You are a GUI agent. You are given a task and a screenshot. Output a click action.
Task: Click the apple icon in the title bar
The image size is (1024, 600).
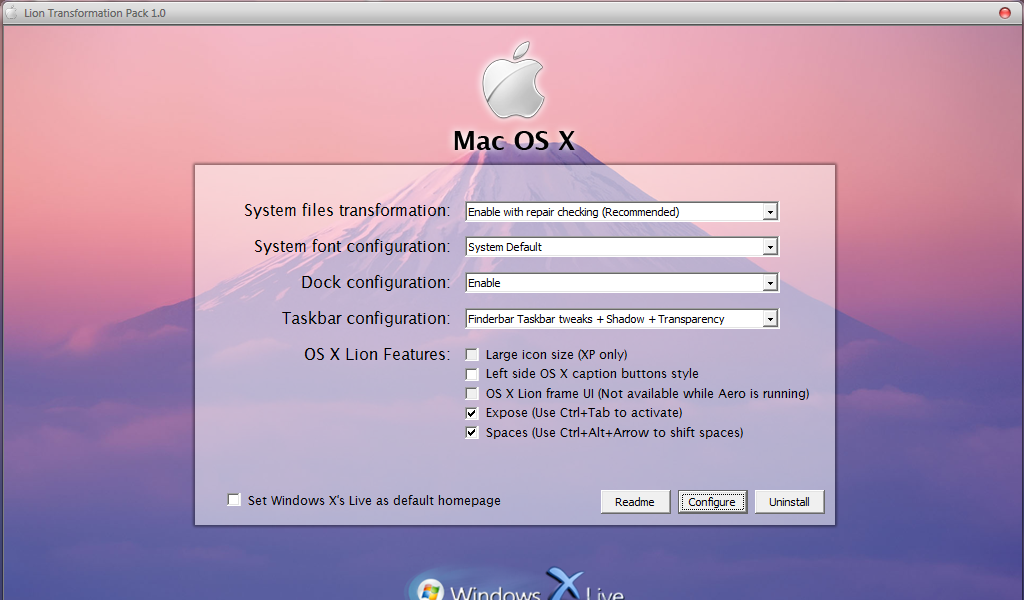[12, 12]
